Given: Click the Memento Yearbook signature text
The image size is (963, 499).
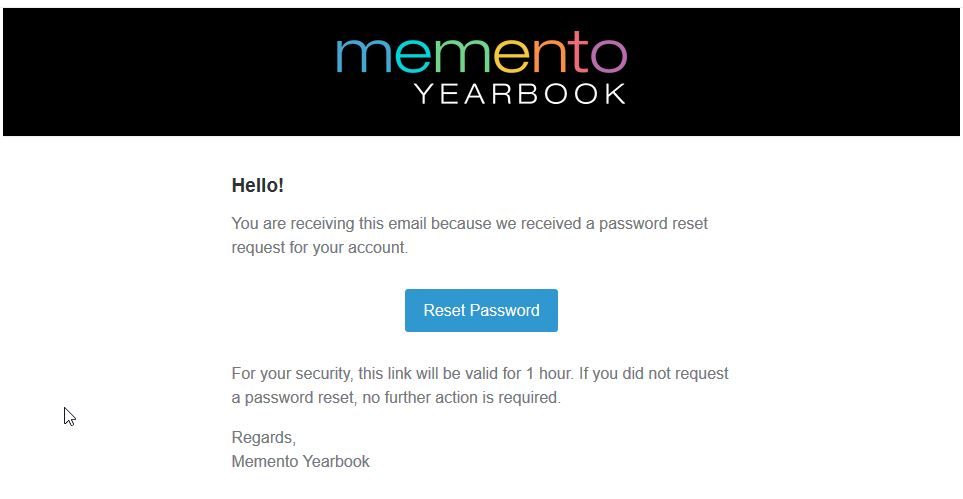Looking at the screenshot, I should [300, 462].
